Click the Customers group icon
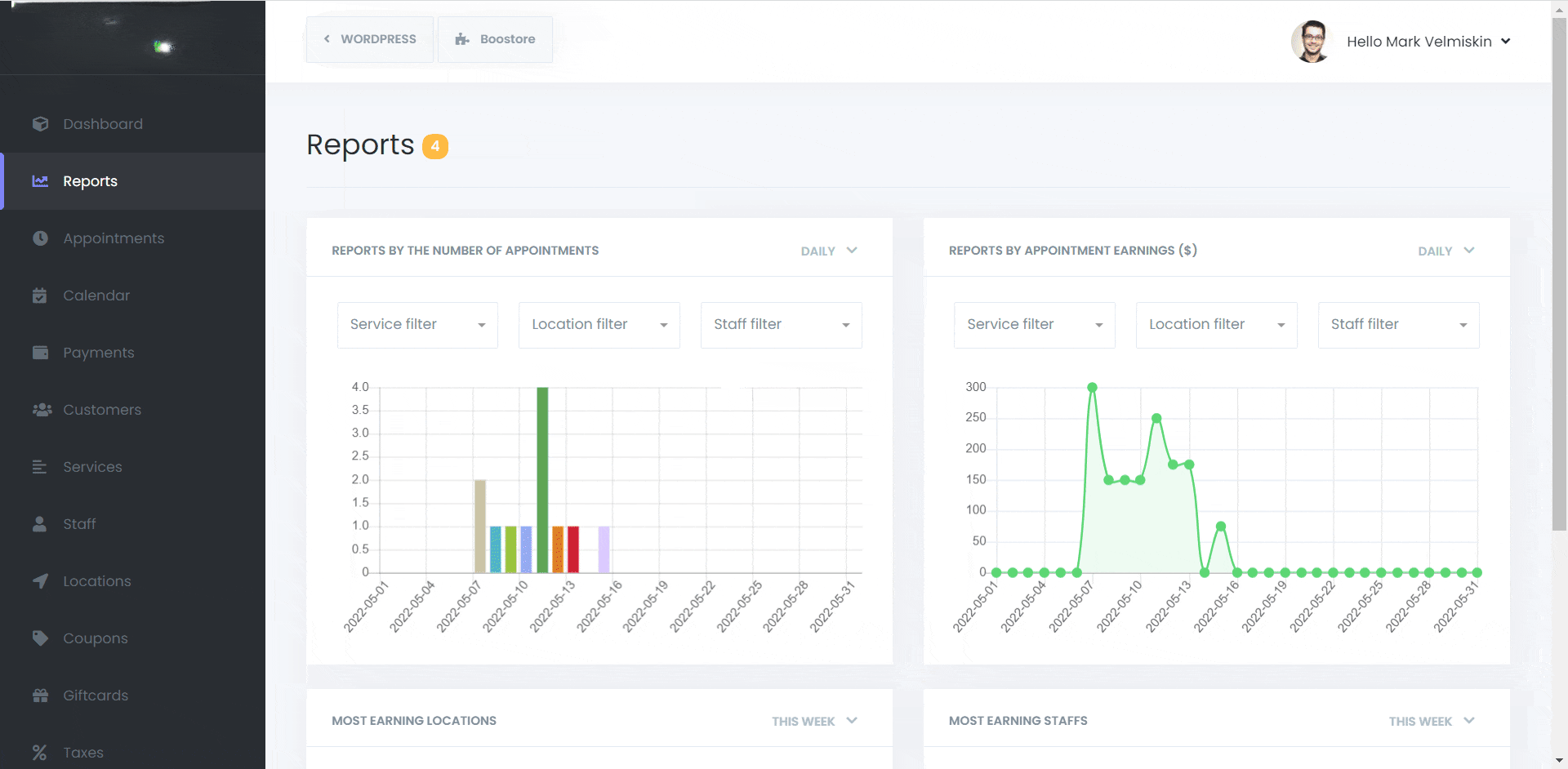 coord(42,410)
